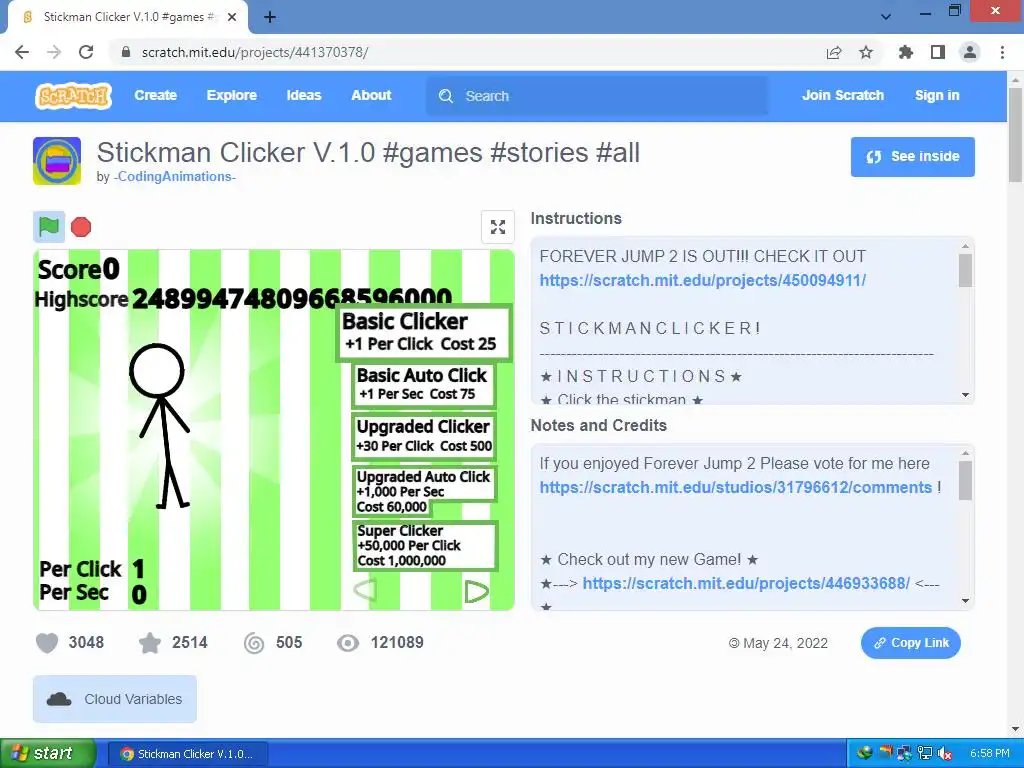Click the right arrow for next shop page

(476, 592)
